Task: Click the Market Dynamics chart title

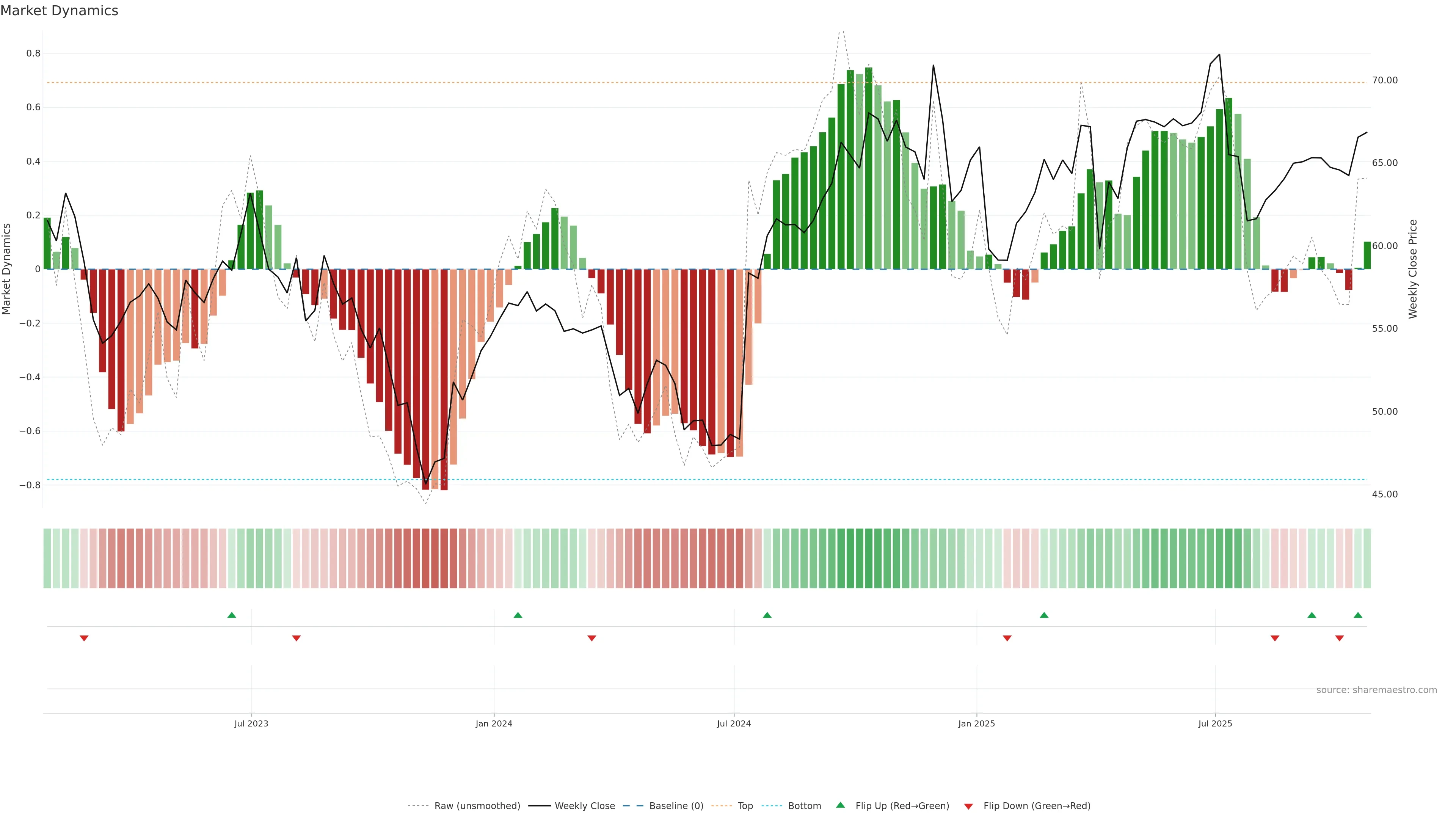Action: [x=60, y=11]
